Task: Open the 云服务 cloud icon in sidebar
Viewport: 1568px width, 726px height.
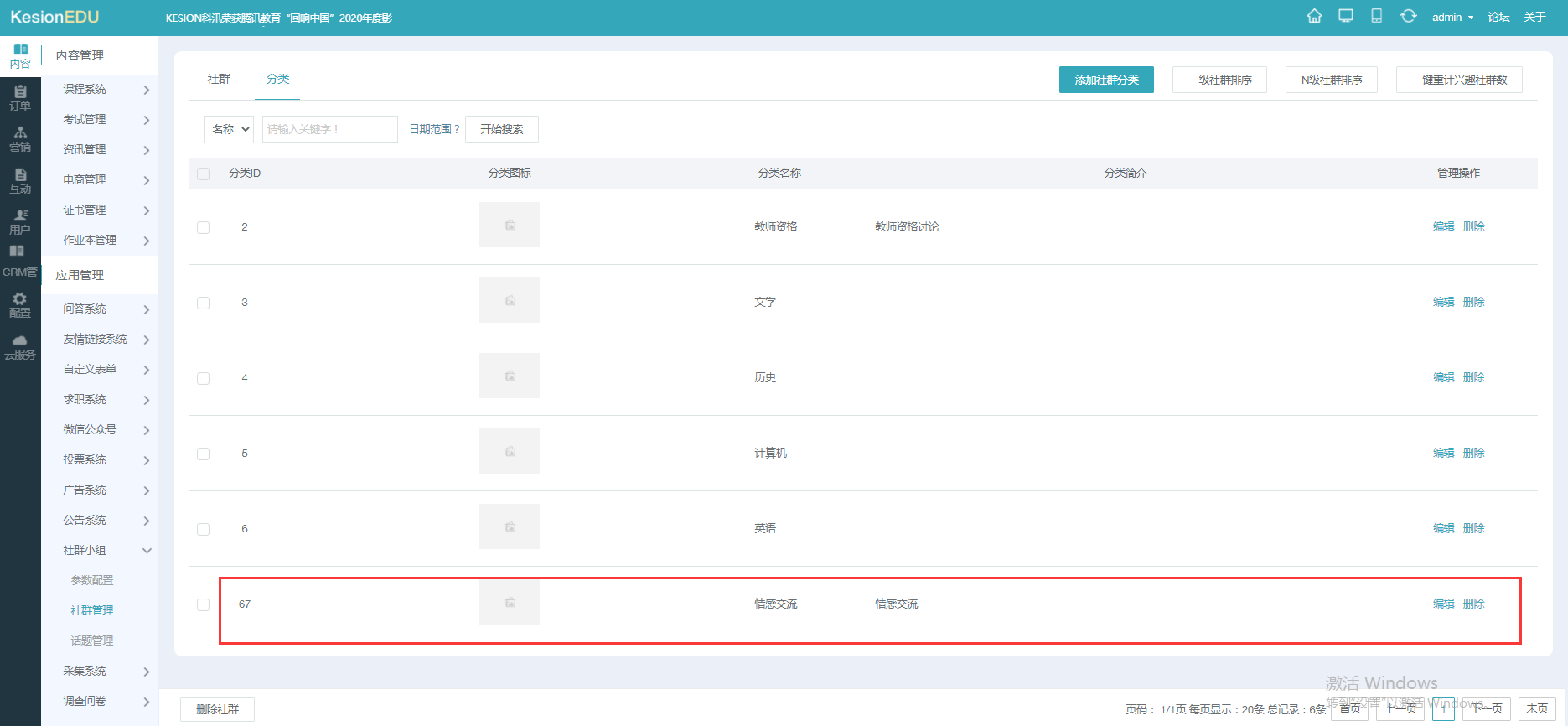Action: pos(20,347)
